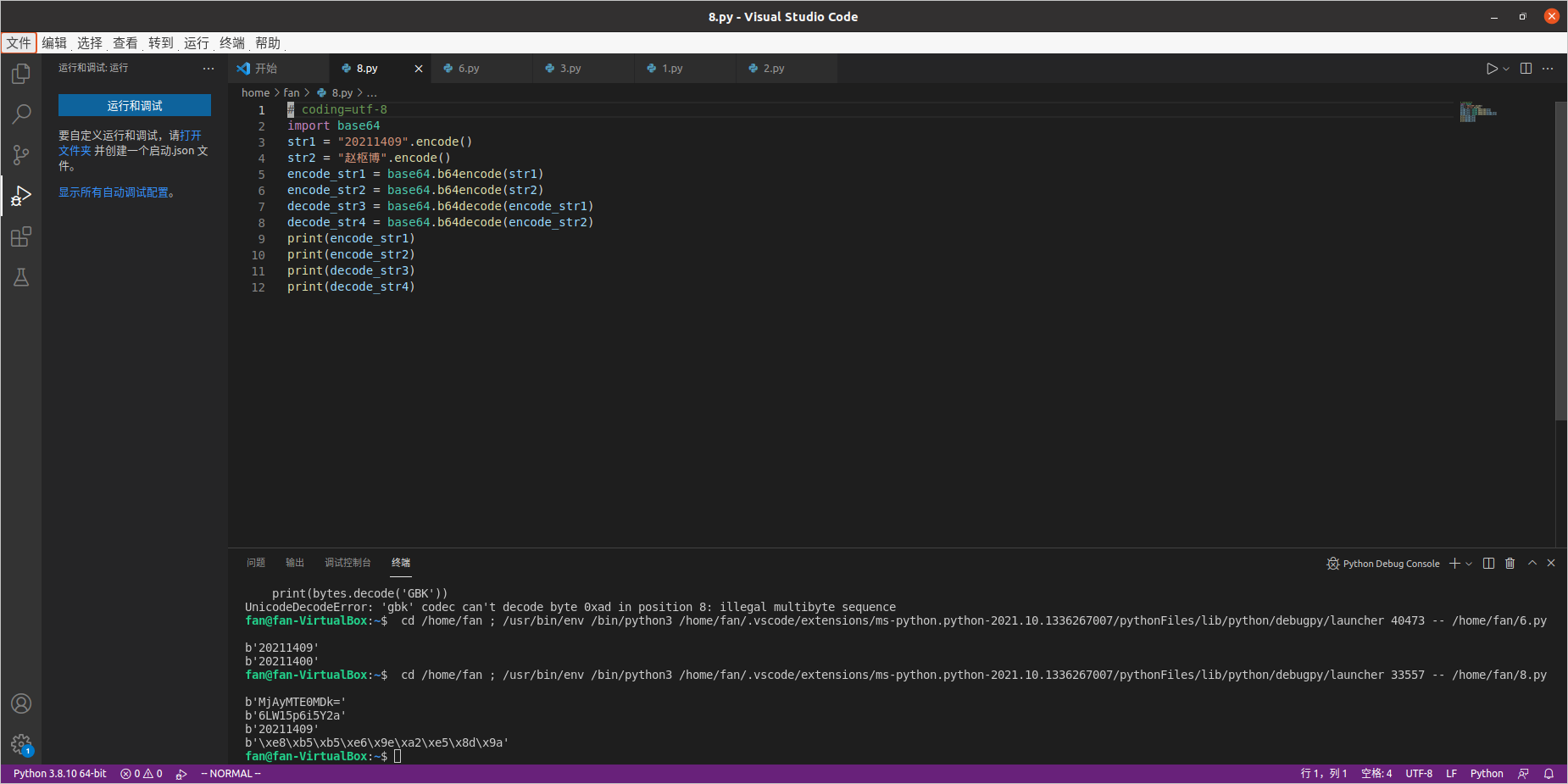Screen dimensions: 1568x784
Task: Open the Manage gear menu
Action: 21,744
